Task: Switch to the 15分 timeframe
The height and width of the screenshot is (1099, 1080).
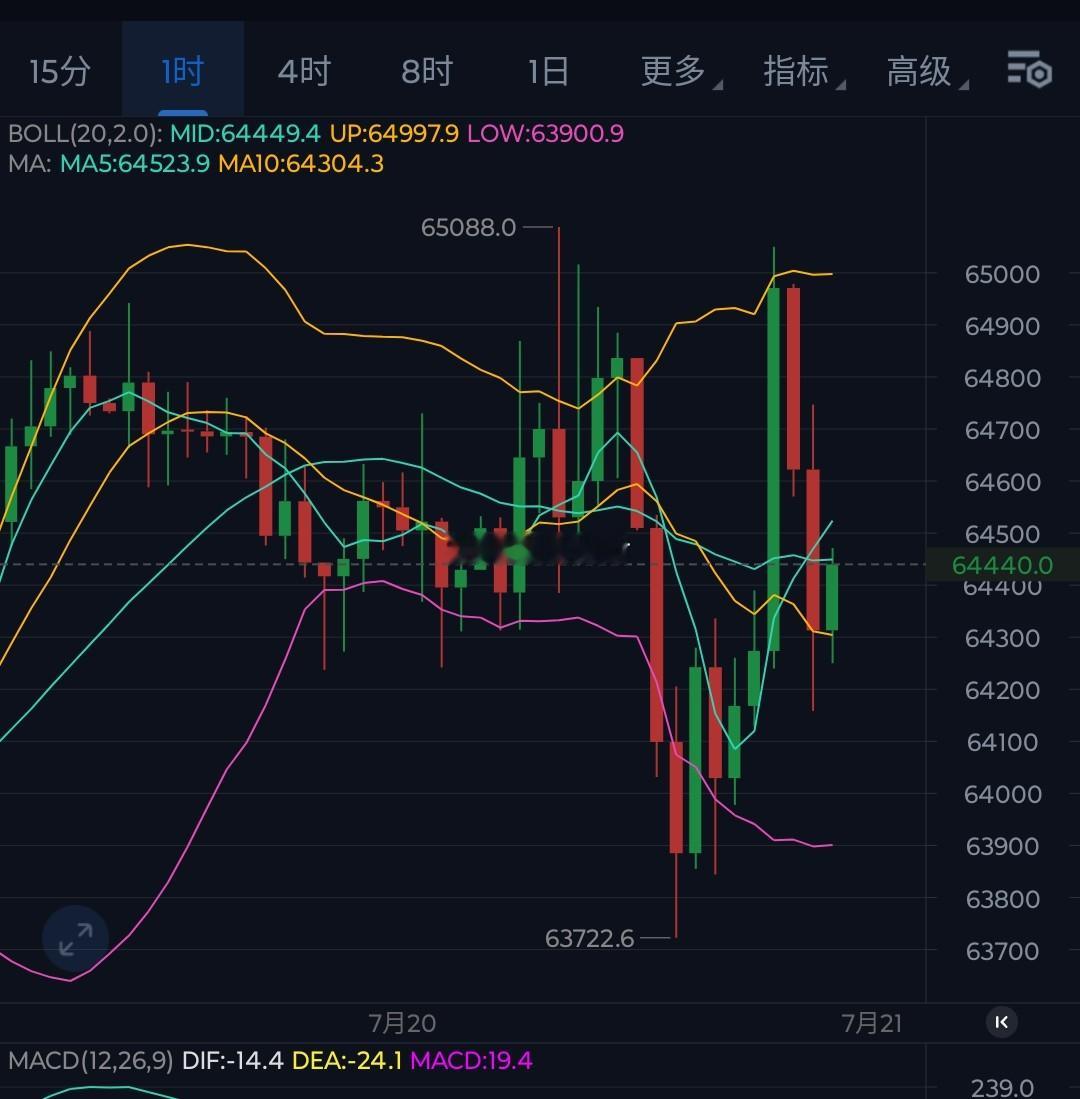Action: click(x=60, y=71)
